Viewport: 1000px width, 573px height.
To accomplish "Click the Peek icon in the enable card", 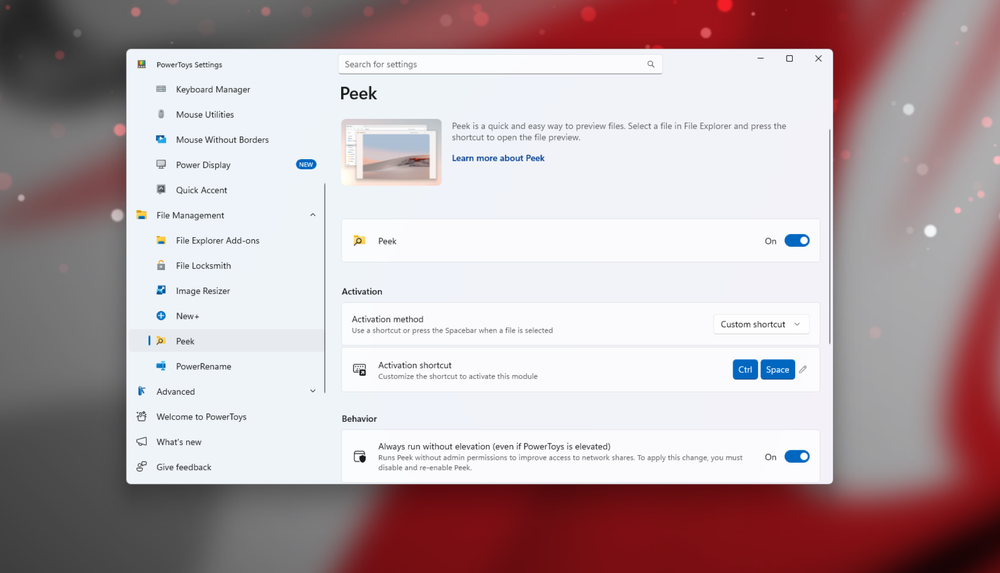I will (x=359, y=241).
